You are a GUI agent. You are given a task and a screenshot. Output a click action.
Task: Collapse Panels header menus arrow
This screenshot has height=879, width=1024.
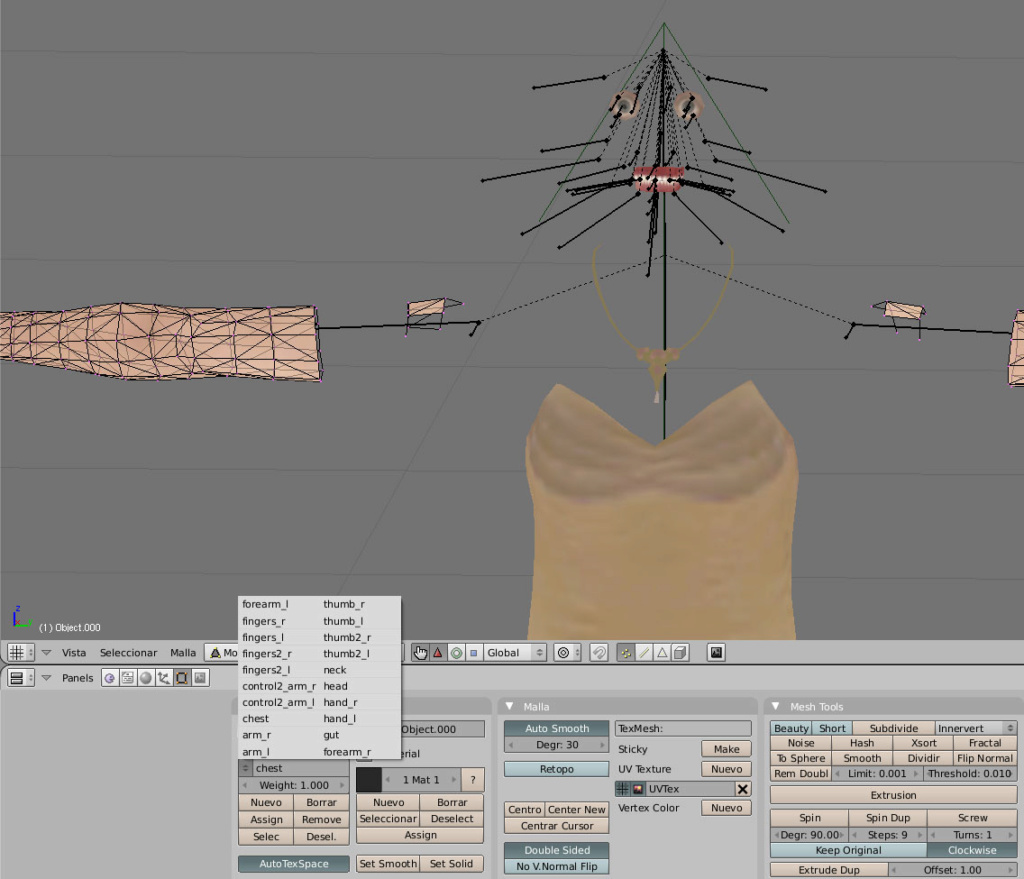pos(46,678)
